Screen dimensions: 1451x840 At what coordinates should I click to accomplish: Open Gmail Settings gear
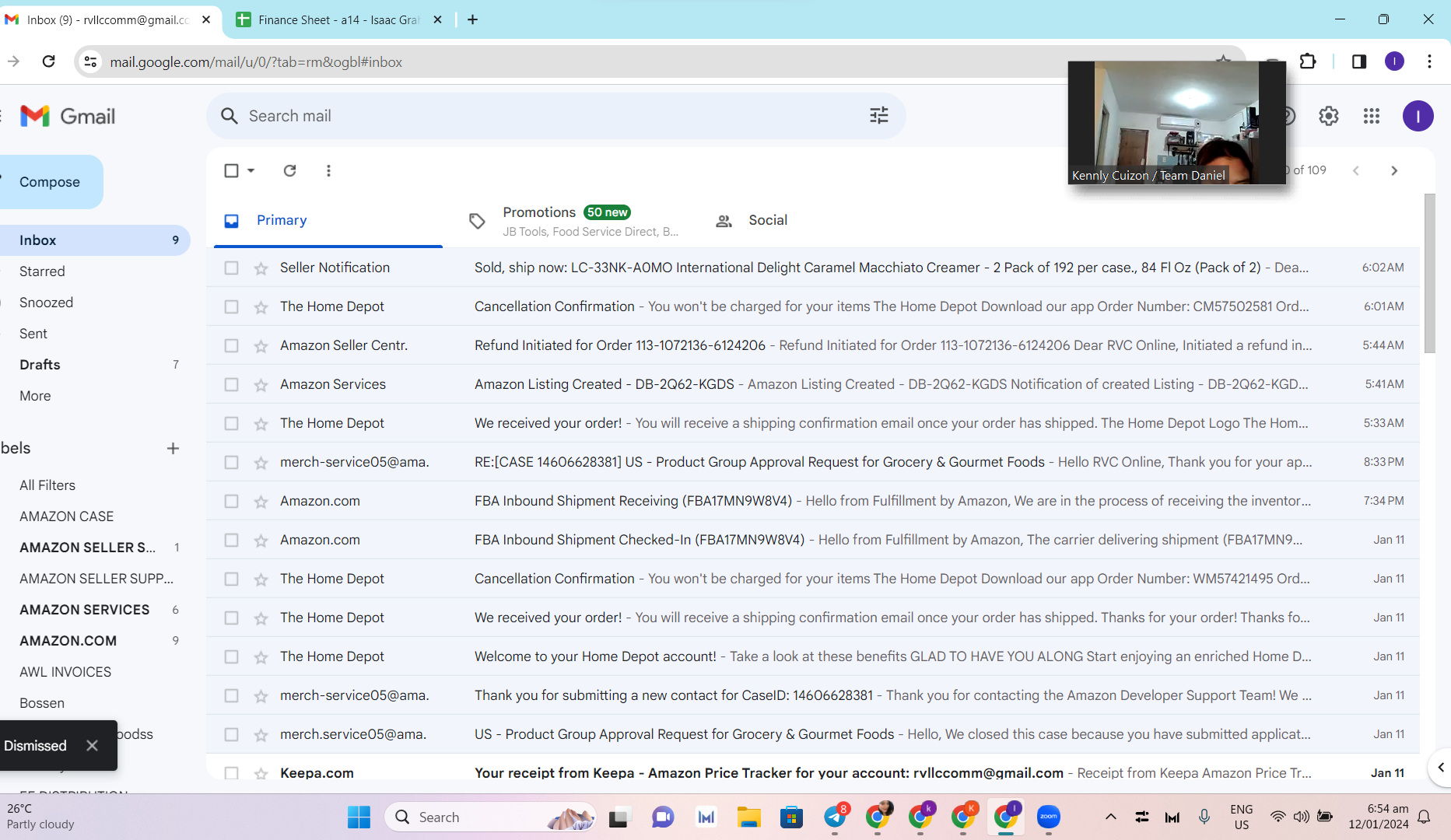[x=1329, y=116]
